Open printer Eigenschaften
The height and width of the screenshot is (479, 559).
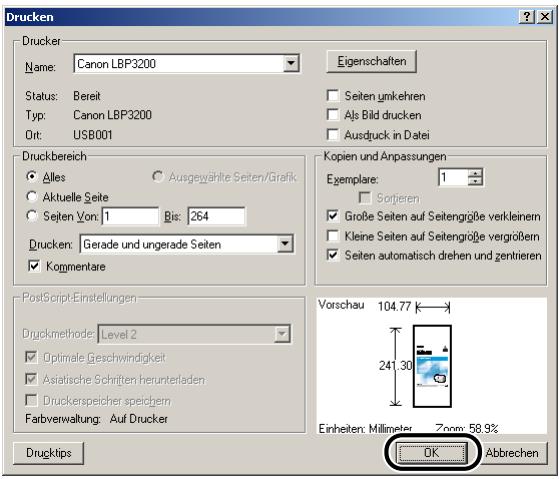tap(371, 61)
